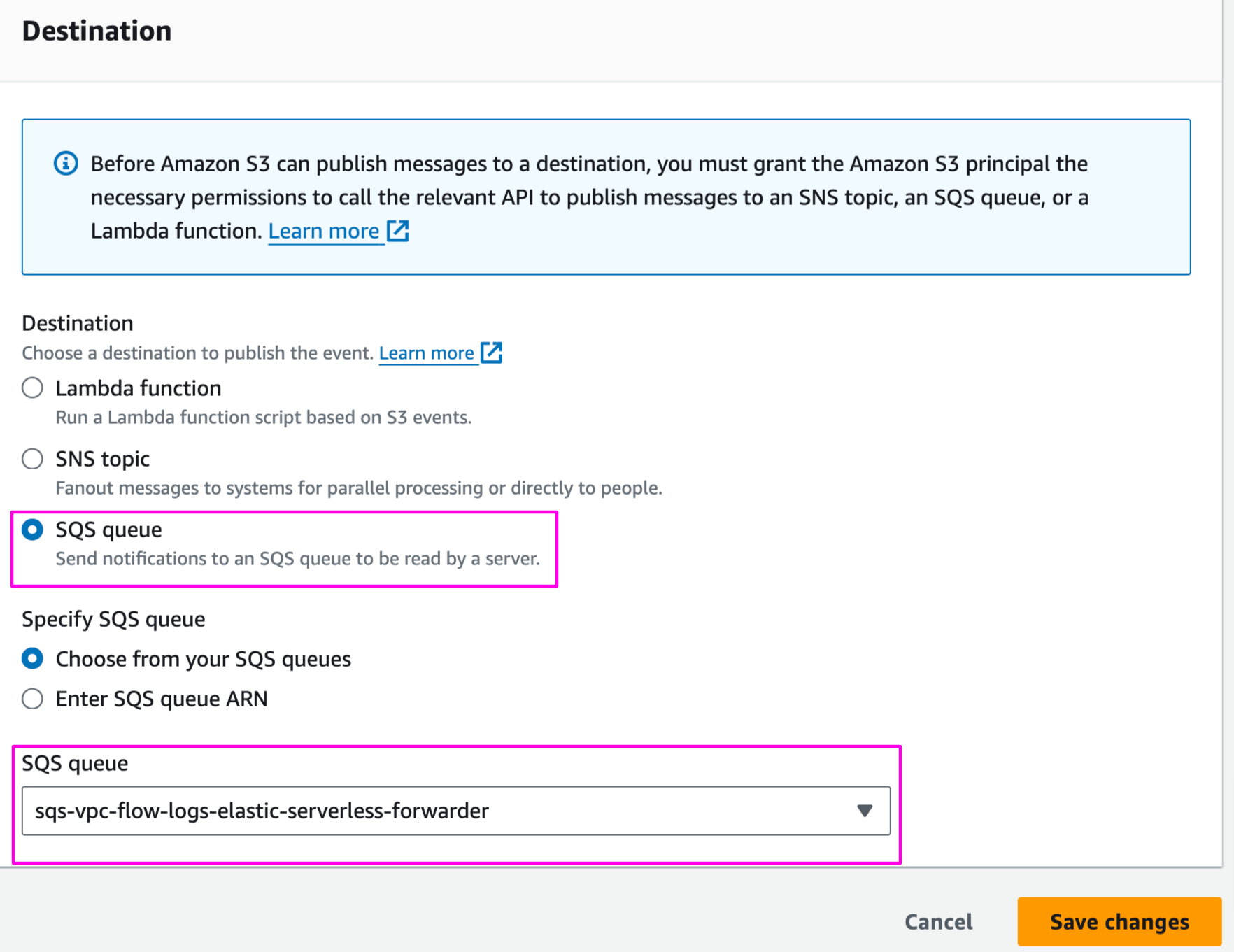
Task: Click the Lambda function label text
Action: (138, 388)
